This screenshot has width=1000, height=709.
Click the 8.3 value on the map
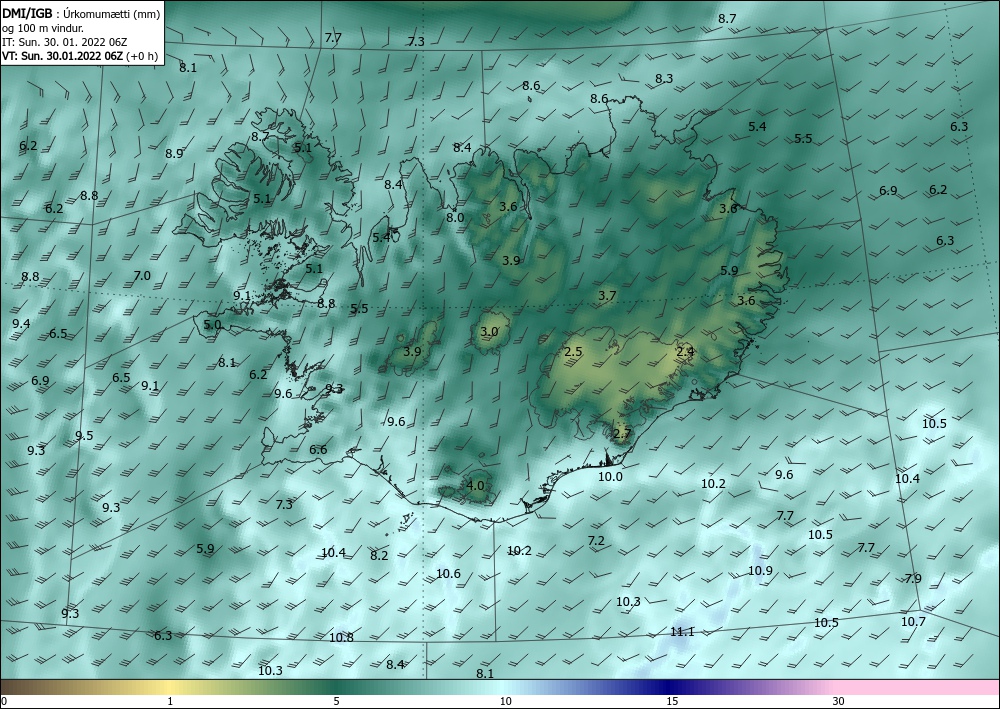[664, 78]
